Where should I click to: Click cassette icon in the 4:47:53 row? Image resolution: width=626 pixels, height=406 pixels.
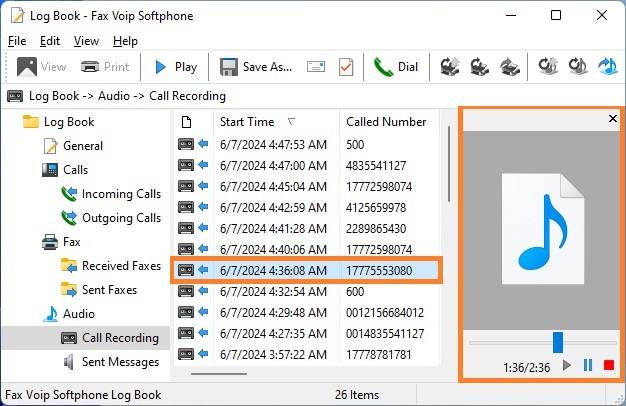pyautogui.click(x=186, y=144)
